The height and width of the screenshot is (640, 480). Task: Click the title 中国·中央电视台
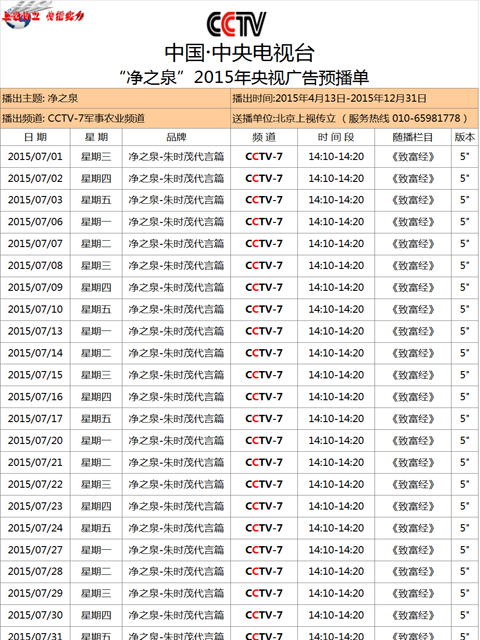tap(240, 53)
